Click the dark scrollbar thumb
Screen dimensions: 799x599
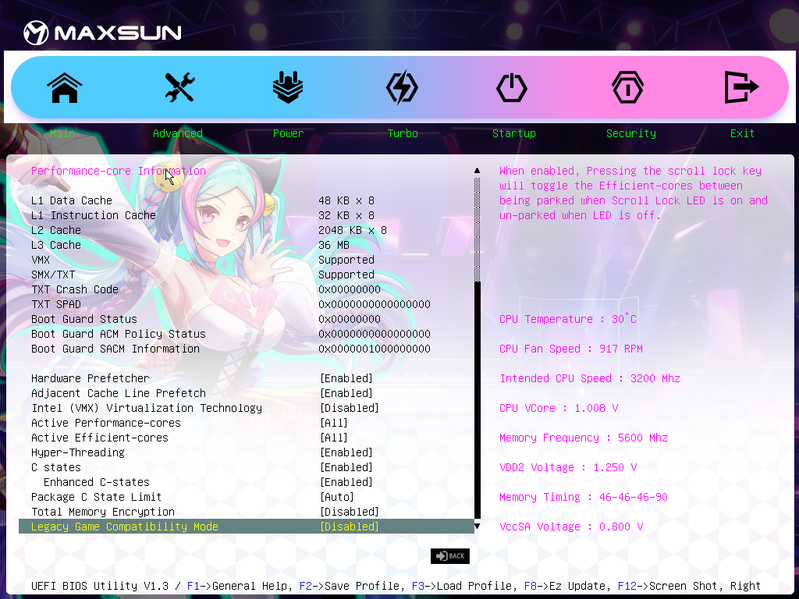coord(477,400)
